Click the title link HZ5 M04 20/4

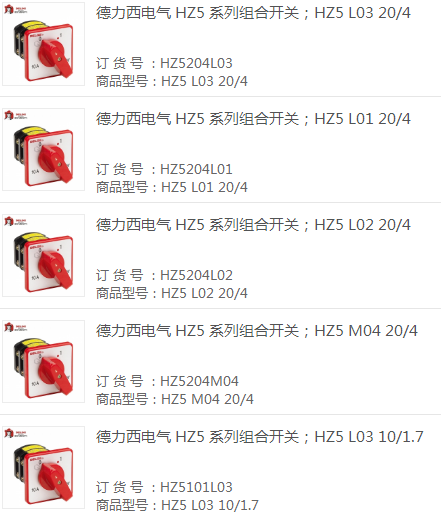(x=257, y=331)
